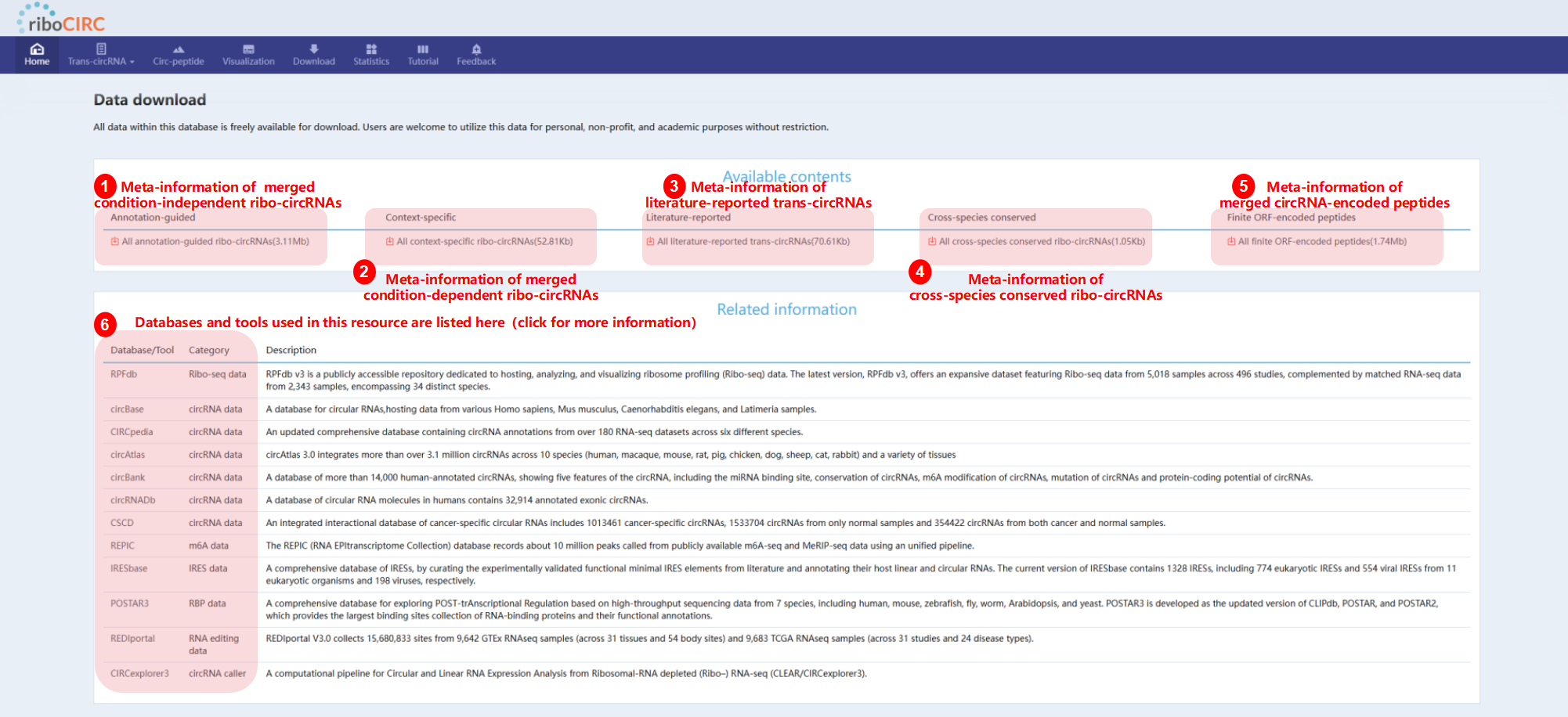Screen dimensions: 1568x717
Task: Open the Statistics grid icon
Action: [x=371, y=49]
